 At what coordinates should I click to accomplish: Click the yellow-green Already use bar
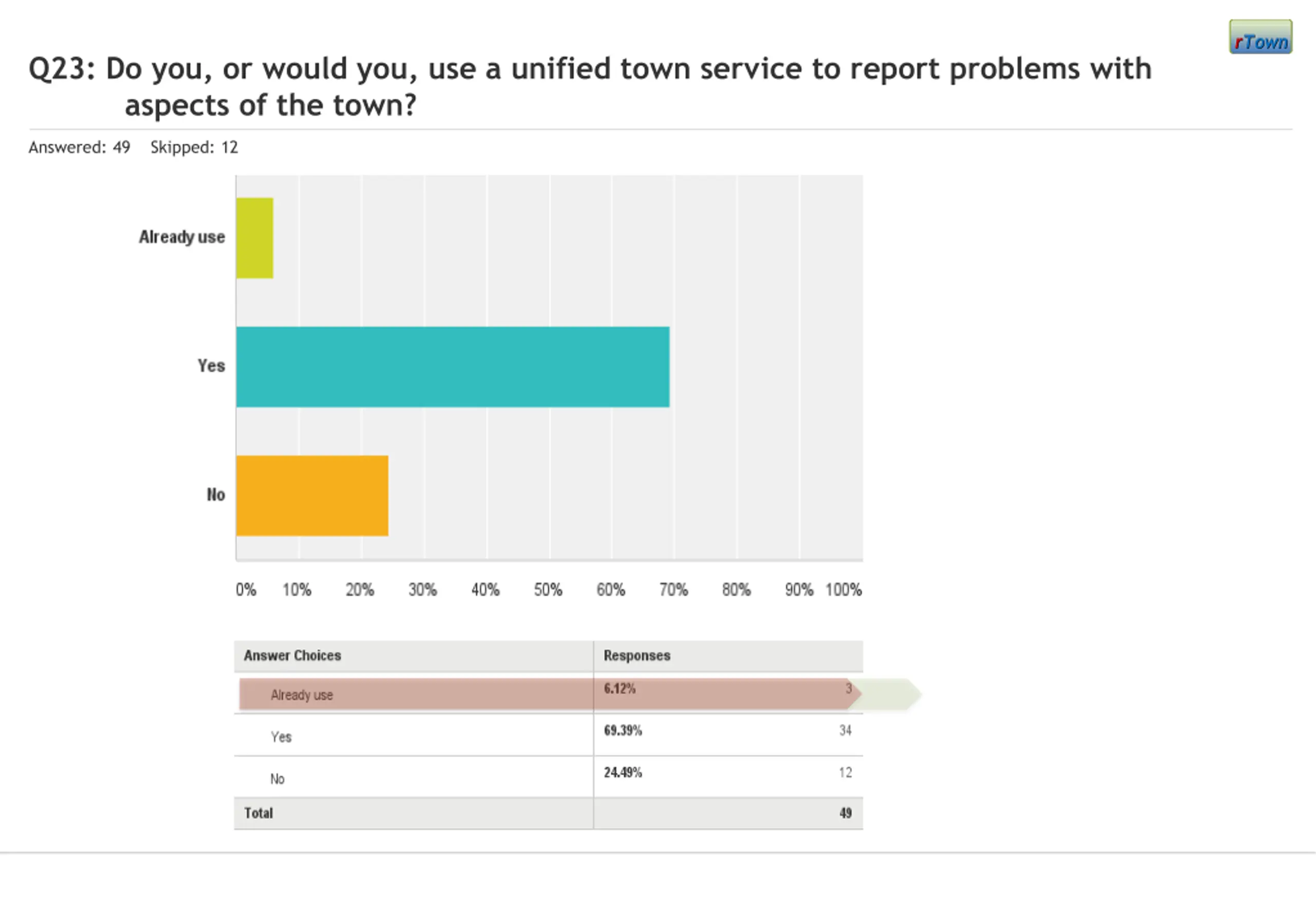(x=254, y=238)
